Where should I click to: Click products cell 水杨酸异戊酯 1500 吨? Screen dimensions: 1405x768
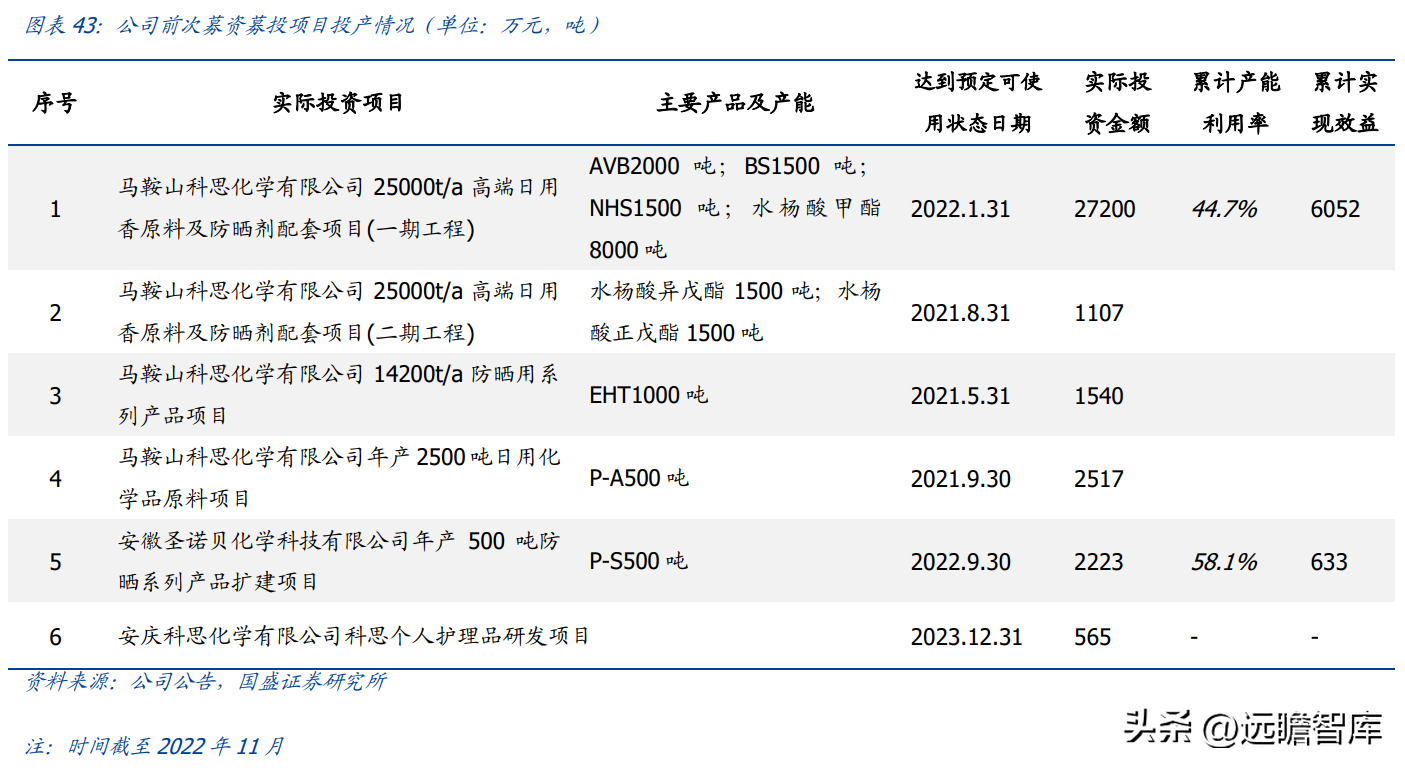735,311
